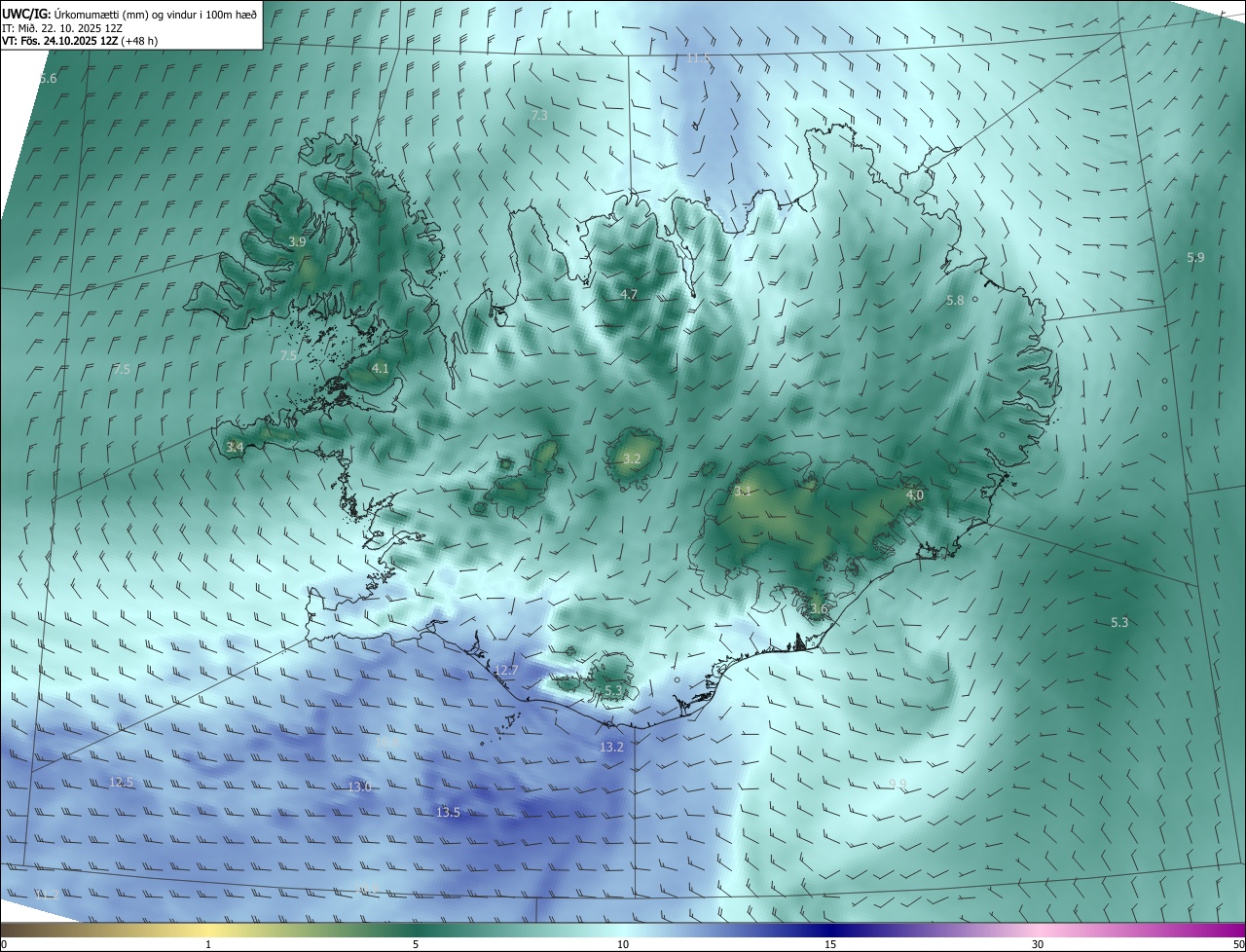Screen dimensions: 1246x952
Task: Click the 3.4 value label on the map
Action: click(x=235, y=447)
